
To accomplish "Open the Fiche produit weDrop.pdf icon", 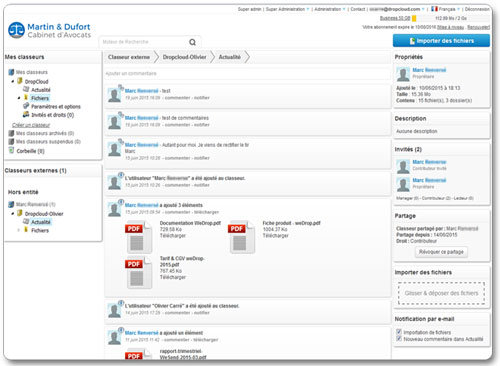I will (x=241, y=237).
